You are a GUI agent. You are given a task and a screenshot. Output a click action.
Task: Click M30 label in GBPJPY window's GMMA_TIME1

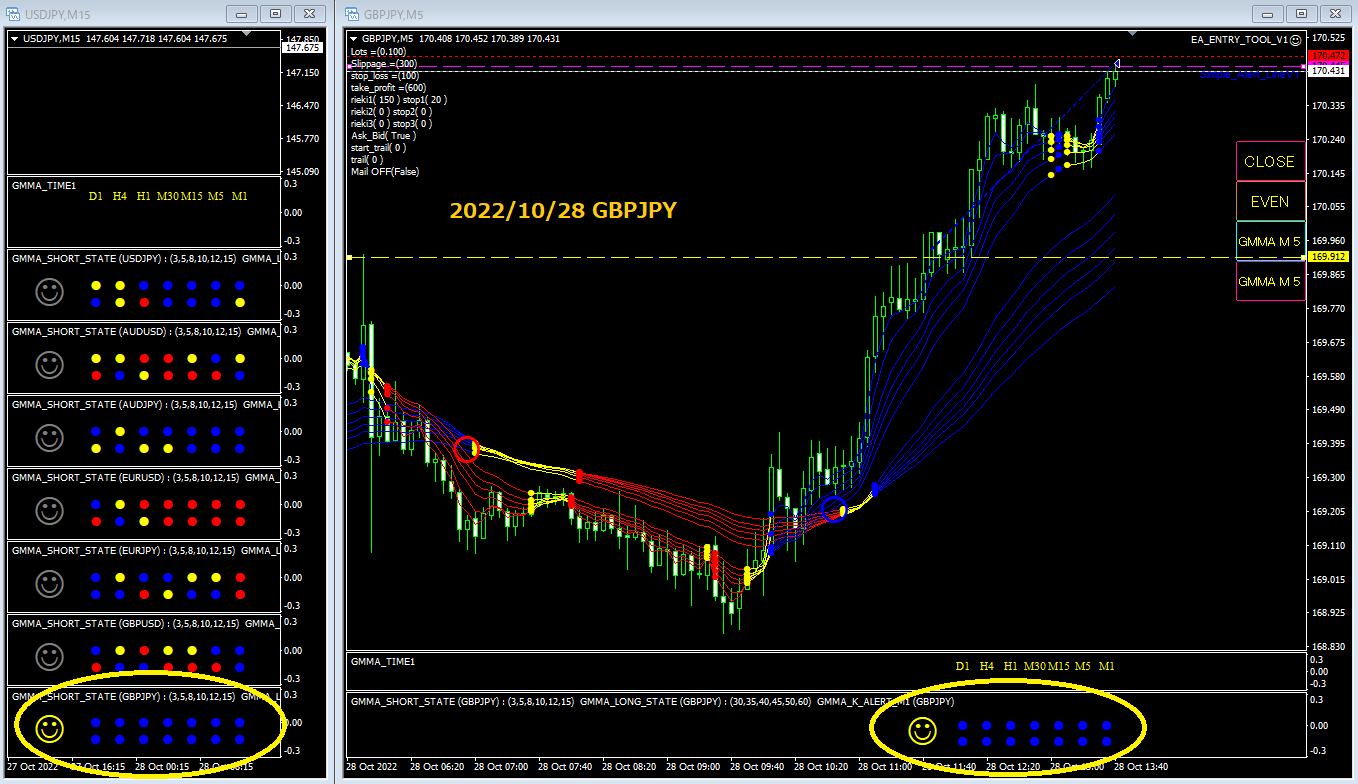[x=1035, y=666]
